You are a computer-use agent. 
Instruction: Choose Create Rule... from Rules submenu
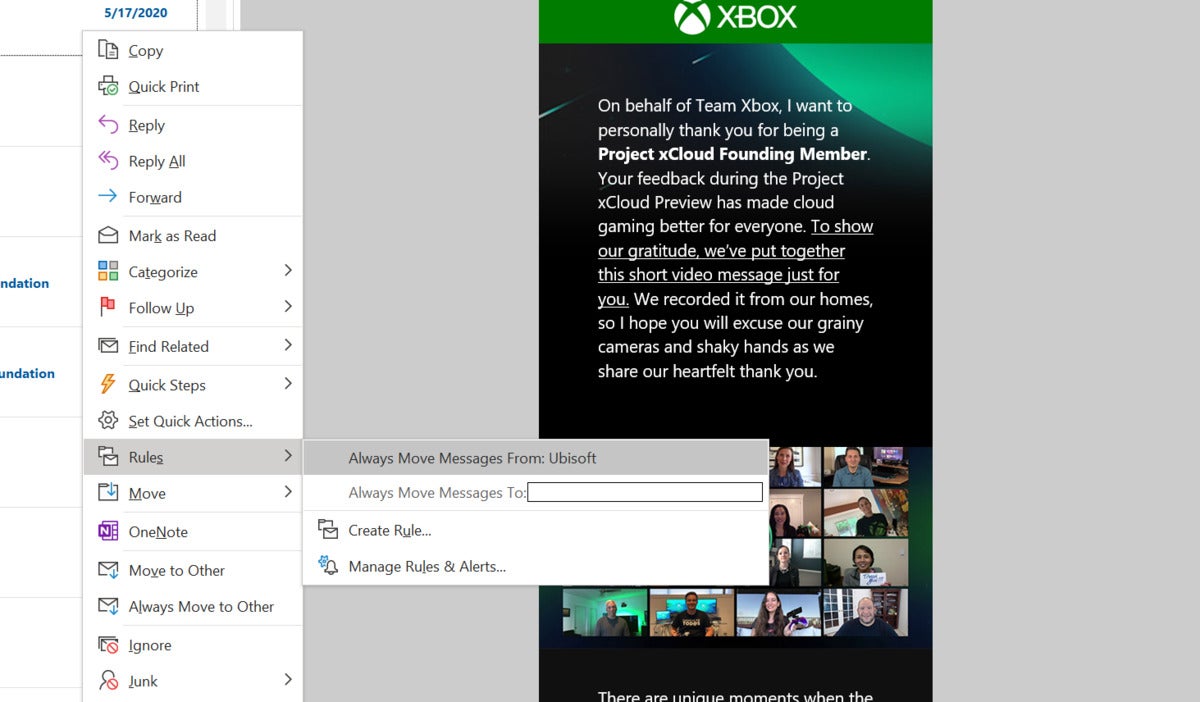pos(536,530)
